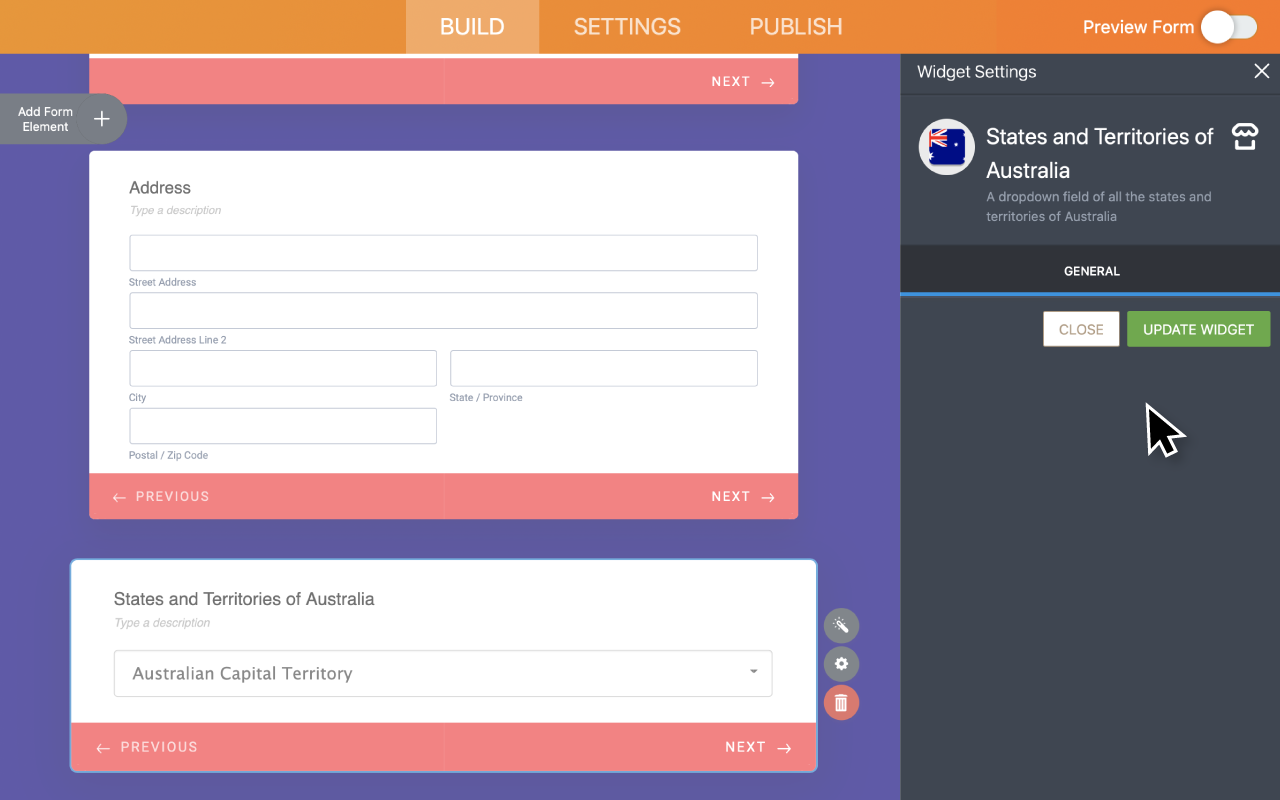Screen dimensions: 1280x800
Task: Click the CLOSE button in settings panel
Action: click(1081, 329)
